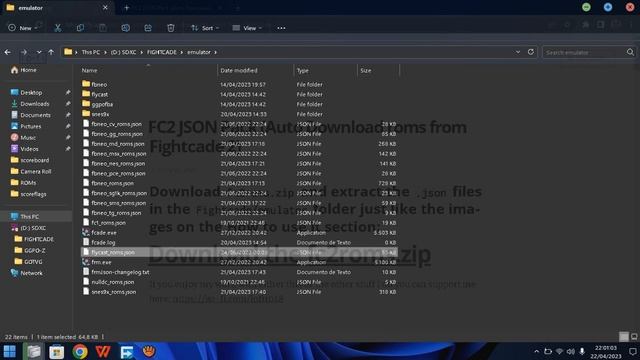Go back with the left arrow

click(8, 52)
